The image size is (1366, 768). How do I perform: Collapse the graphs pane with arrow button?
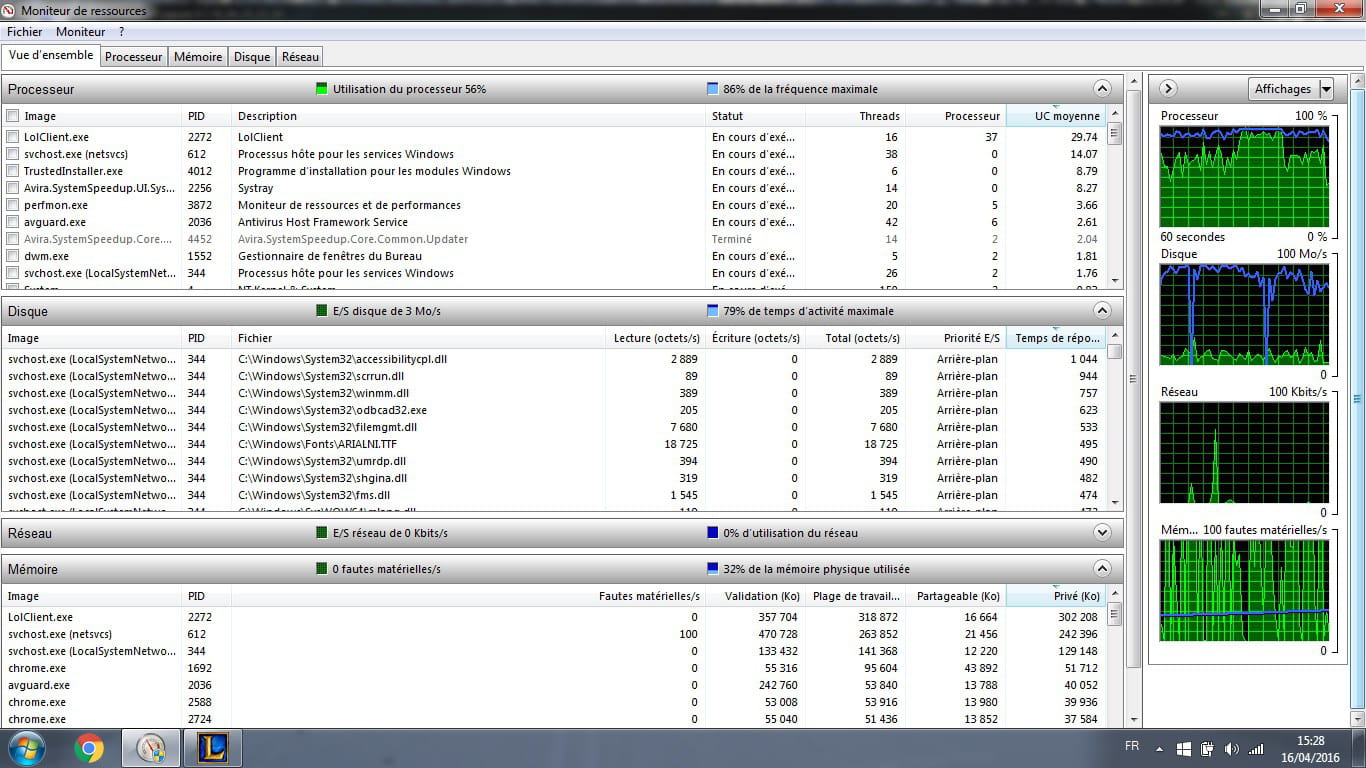pos(1168,89)
